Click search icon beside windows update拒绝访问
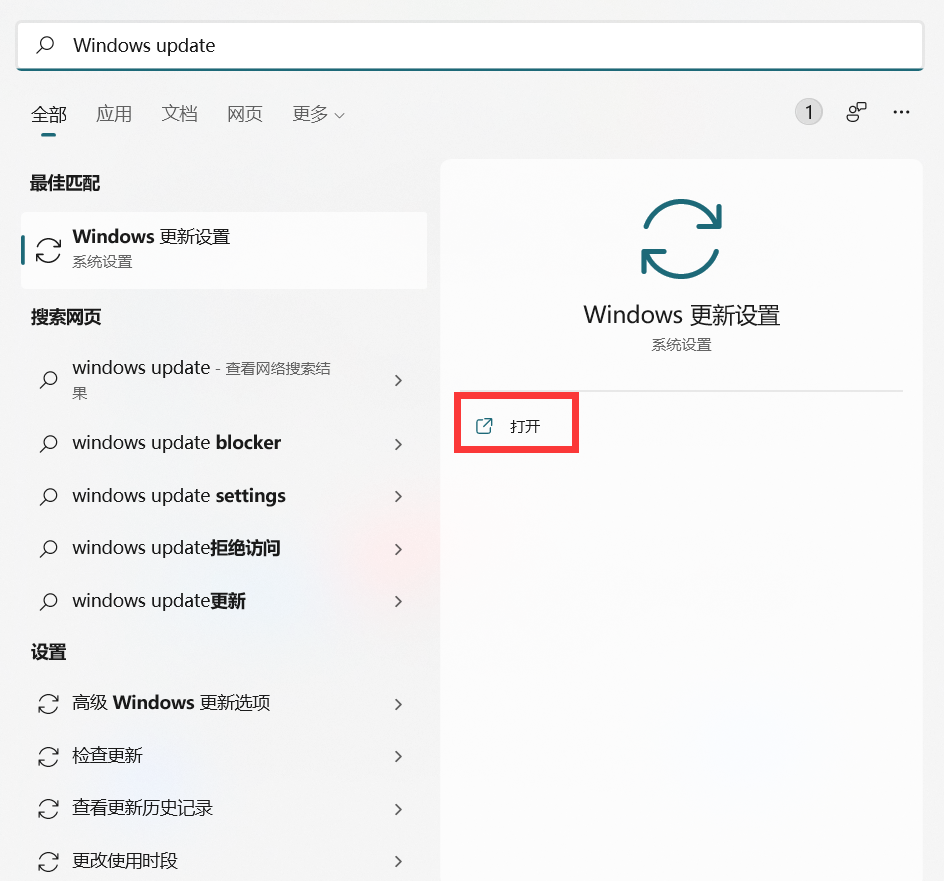The image size is (944, 881). [x=48, y=549]
